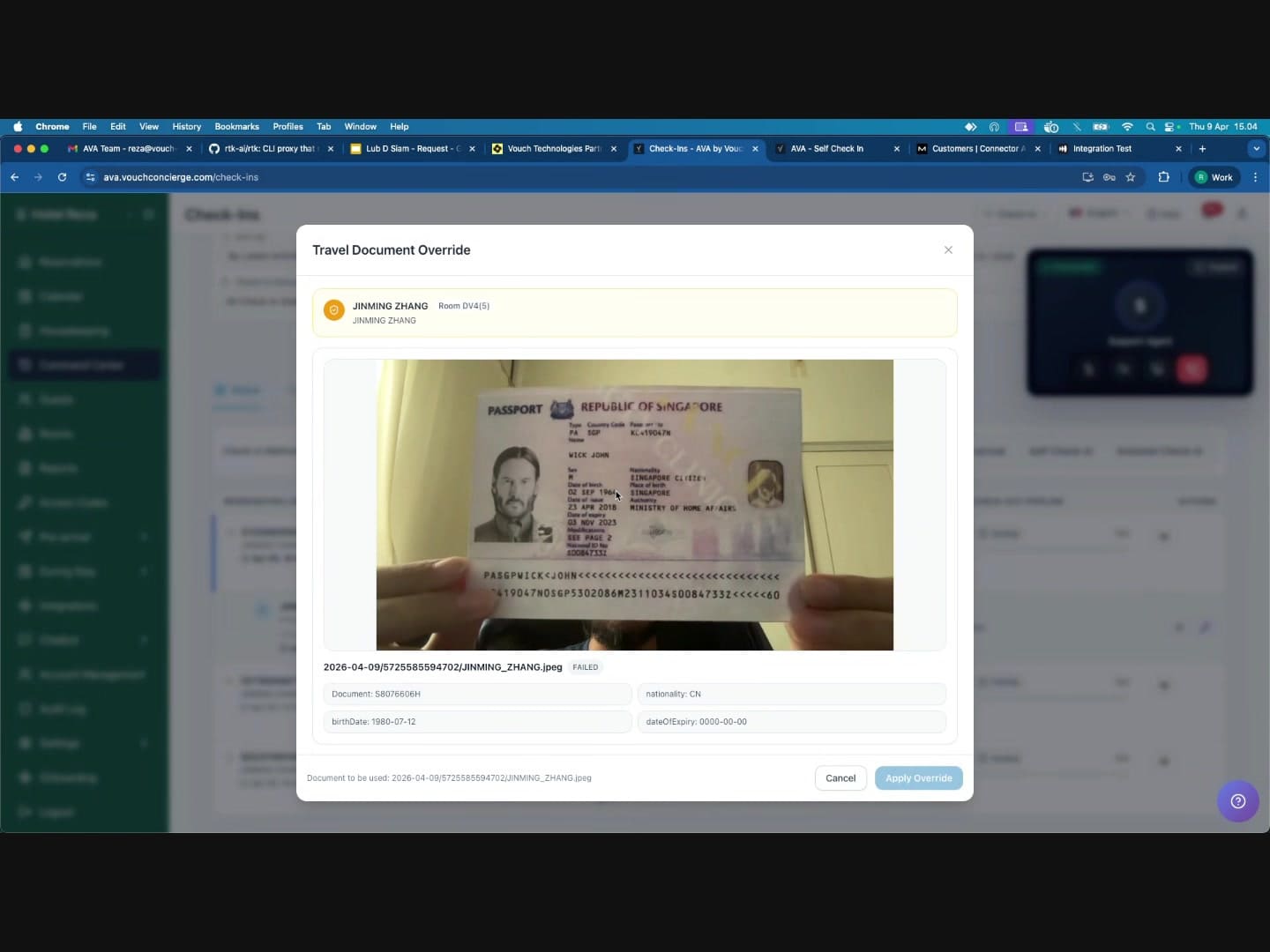Open the Bookmarks menu in the menu bar
Screen dimensions: 1270x952
point(236,126)
